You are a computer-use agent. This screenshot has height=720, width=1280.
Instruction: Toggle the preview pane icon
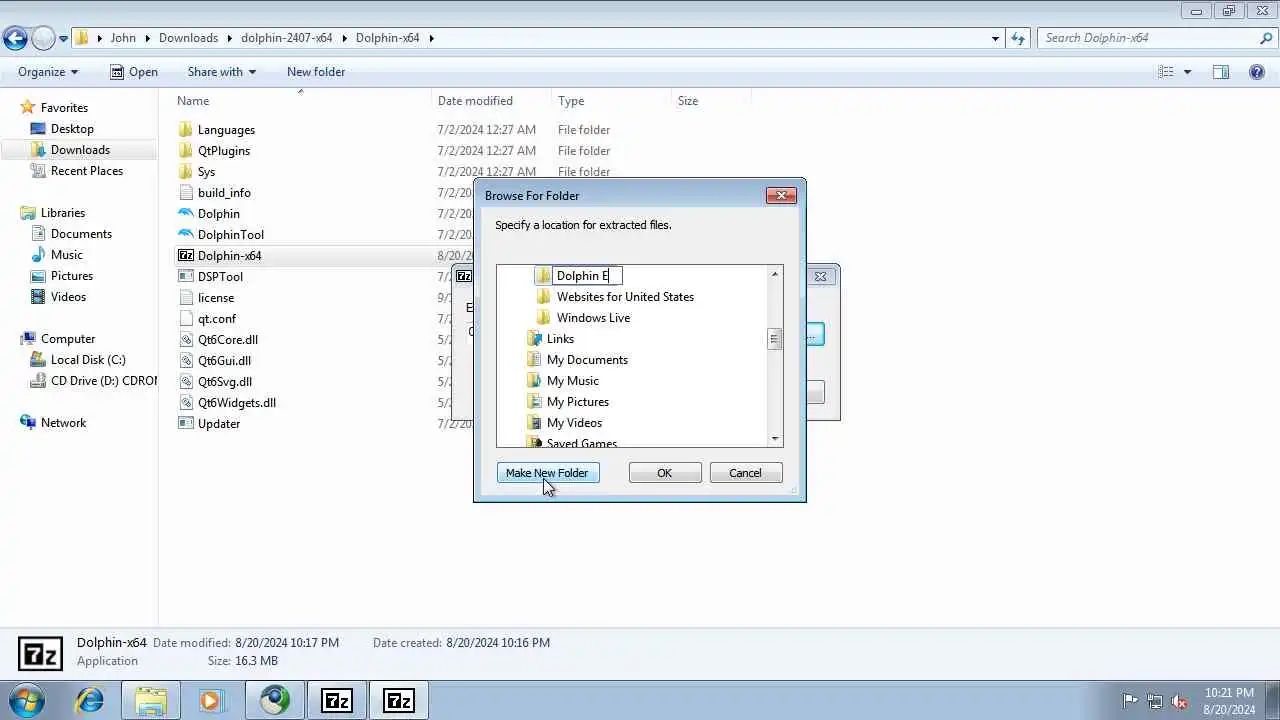[x=1221, y=72]
